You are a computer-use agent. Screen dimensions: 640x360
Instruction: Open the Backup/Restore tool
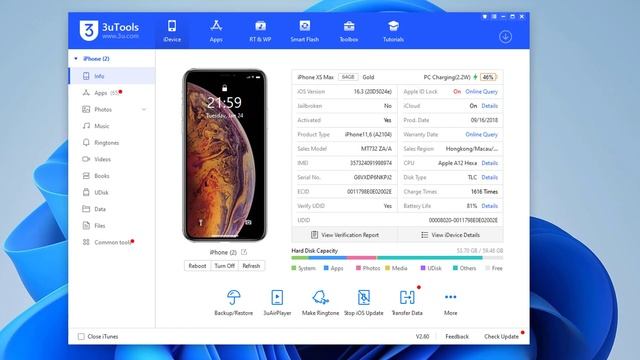(x=233, y=302)
